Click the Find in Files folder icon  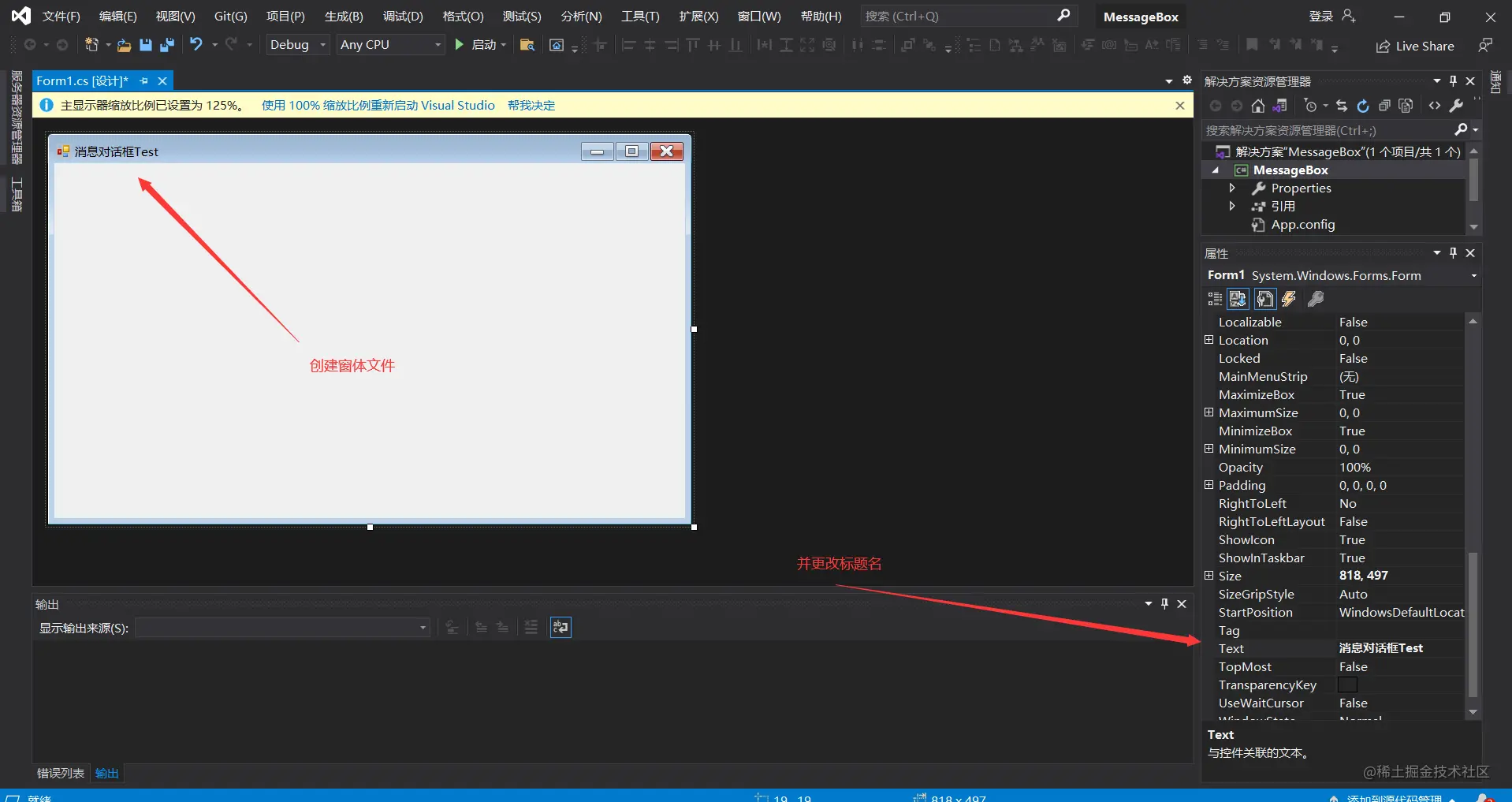point(527,45)
